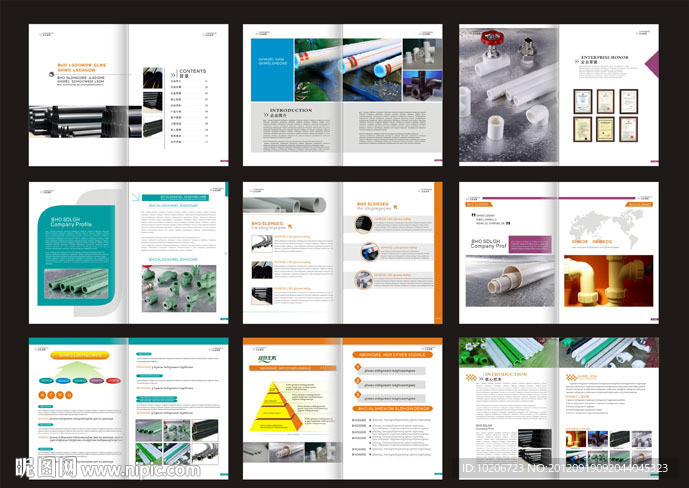Select the red-striped white pipes photo
Screen dimensions: 689x488
tap(348, 70)
